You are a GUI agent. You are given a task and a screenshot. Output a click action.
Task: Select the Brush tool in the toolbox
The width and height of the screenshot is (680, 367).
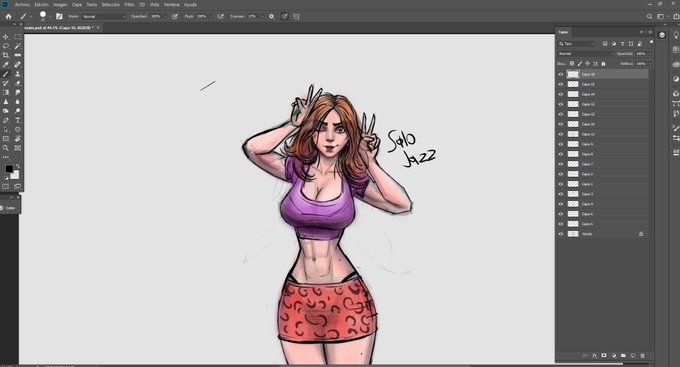[x=6, y=74]
